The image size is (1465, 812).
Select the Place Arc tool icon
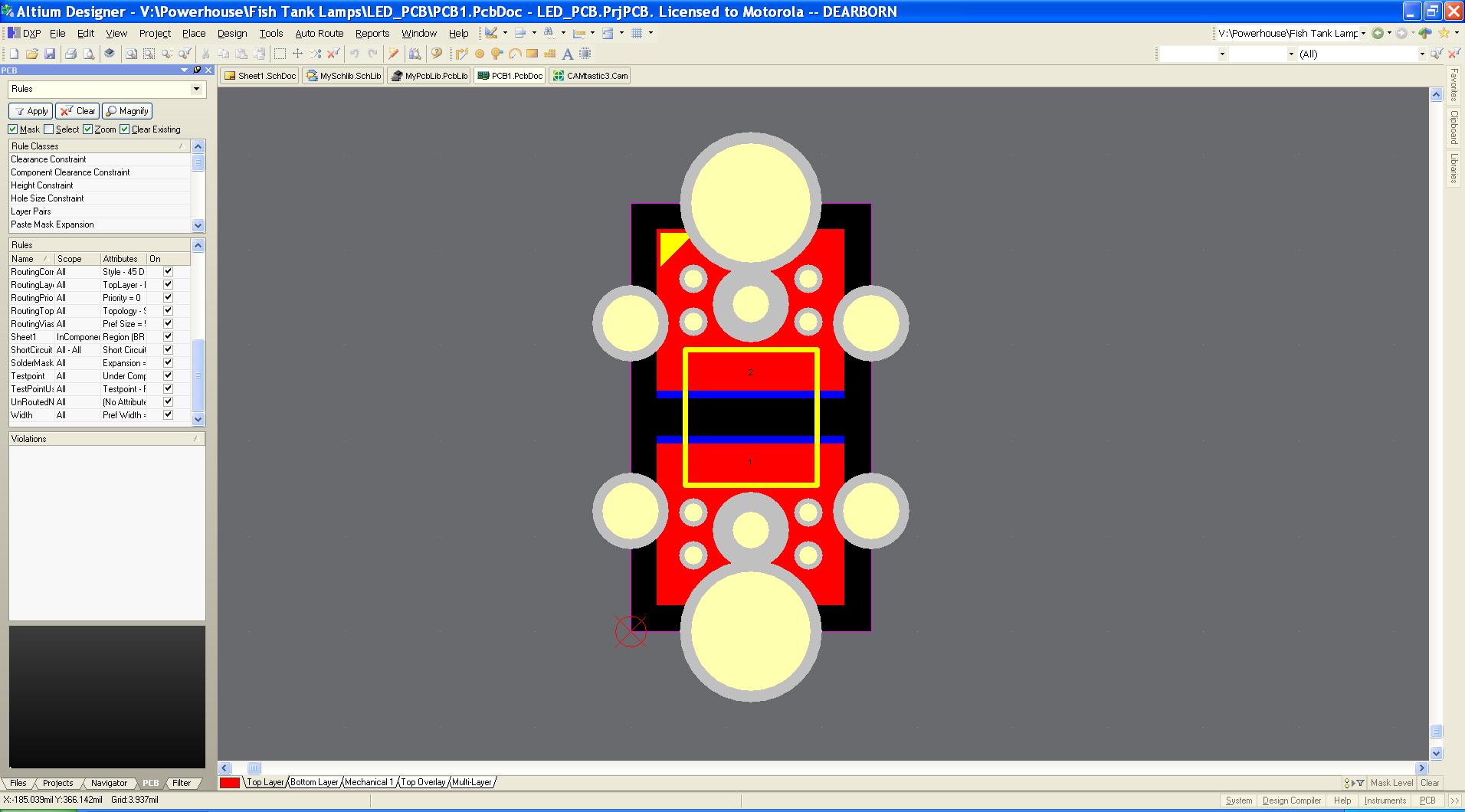point(514,54)
